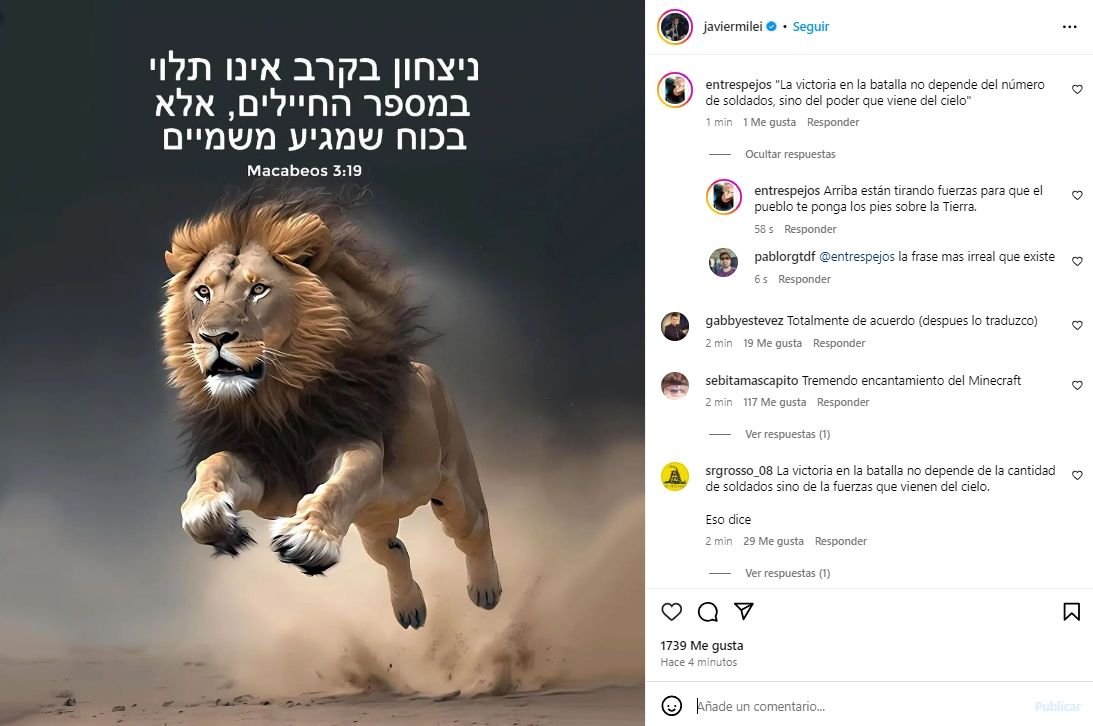The image size is (1093, 726).
Task: Like the post with the heart icon
Action: pyautogui.click(x=671, y=612)
